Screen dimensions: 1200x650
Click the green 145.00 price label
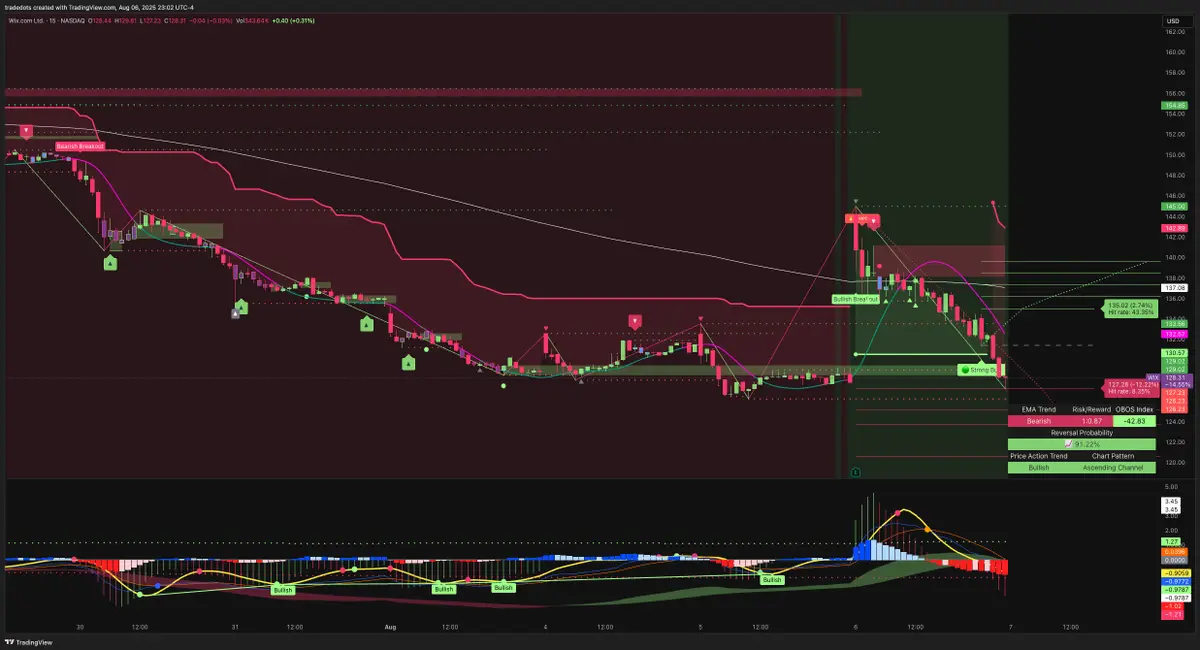(1173, 207)
